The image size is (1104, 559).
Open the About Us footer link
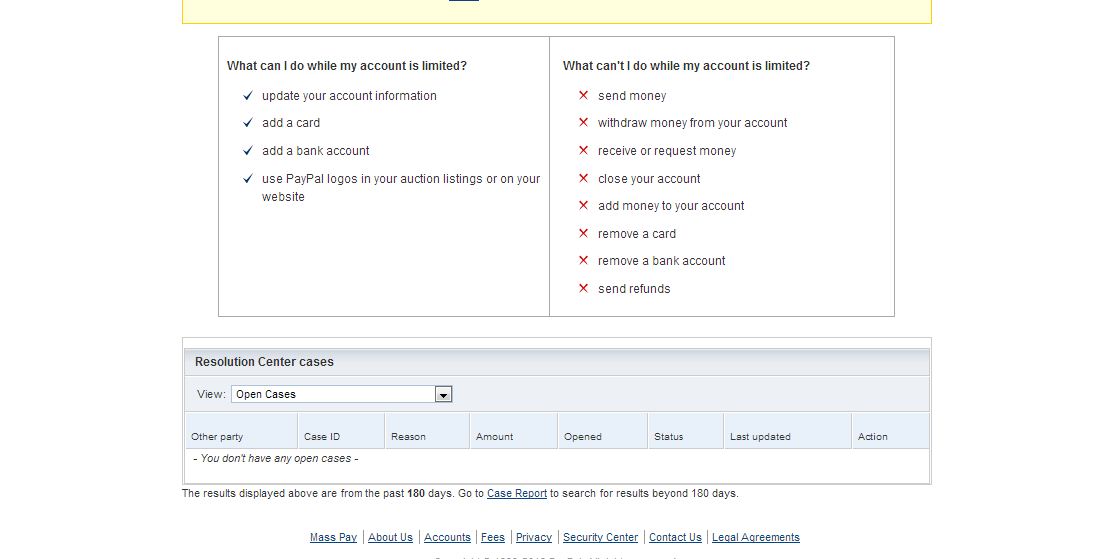pos(390,537)
